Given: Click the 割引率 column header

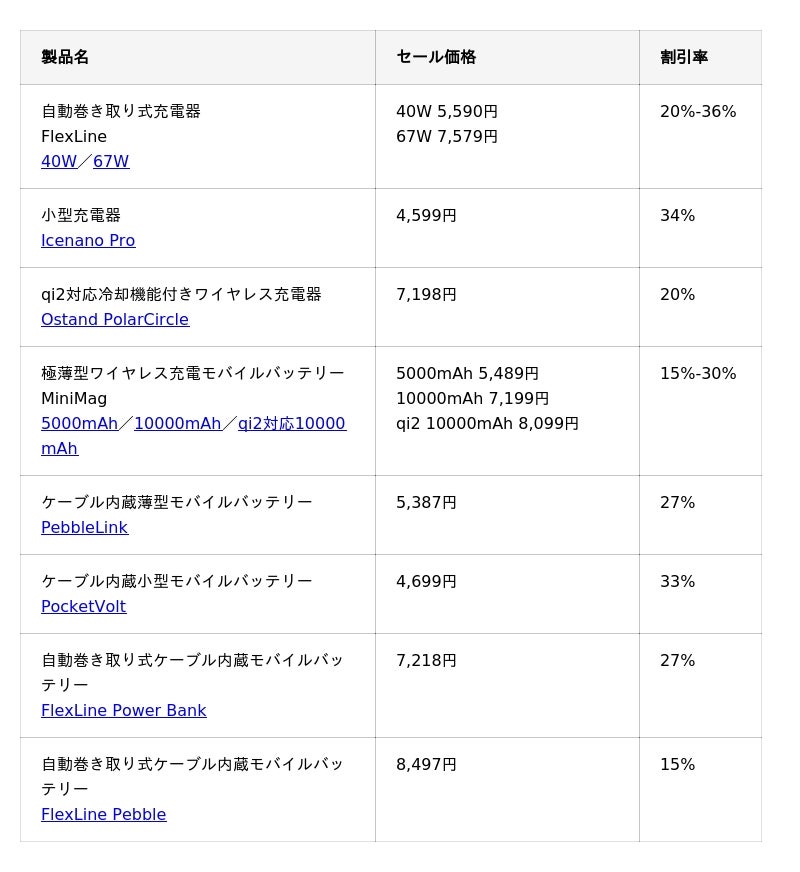Looking at the screenshot, I should click(x=684, y=58).
